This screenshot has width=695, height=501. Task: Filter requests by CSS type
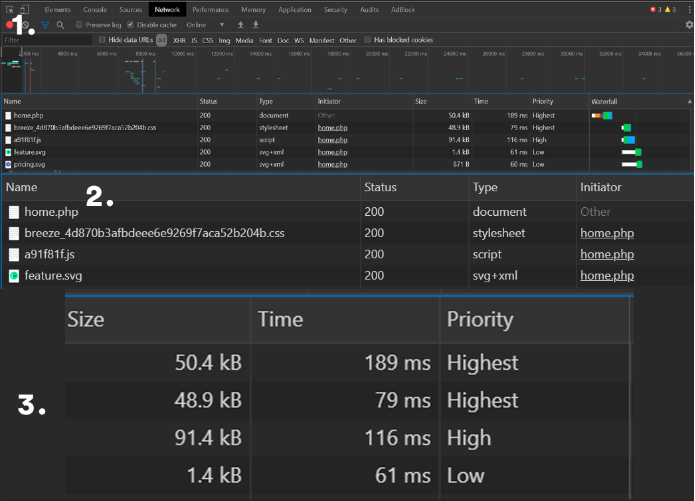pos(208,40)
